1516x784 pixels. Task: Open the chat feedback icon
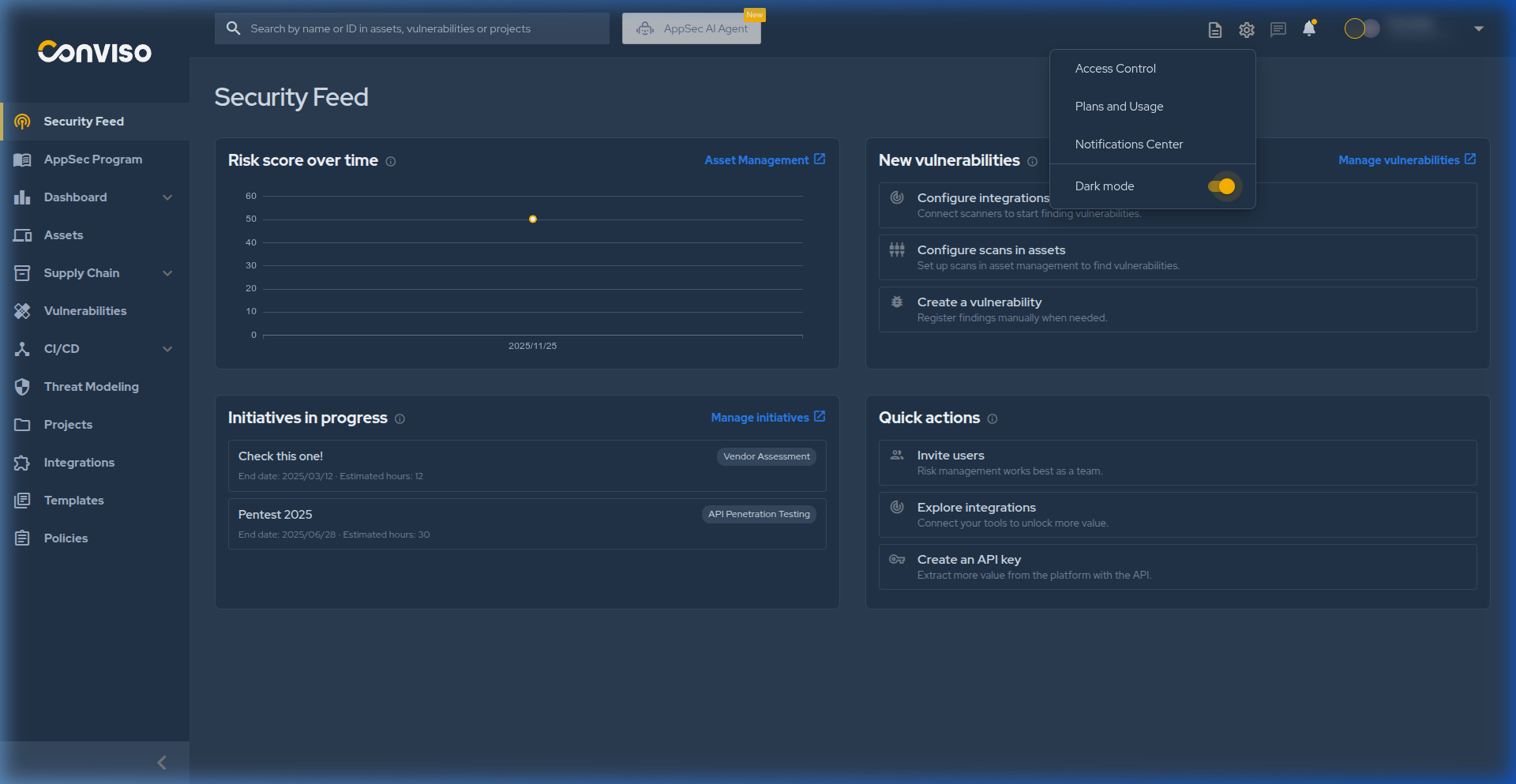click(1278, 30)
